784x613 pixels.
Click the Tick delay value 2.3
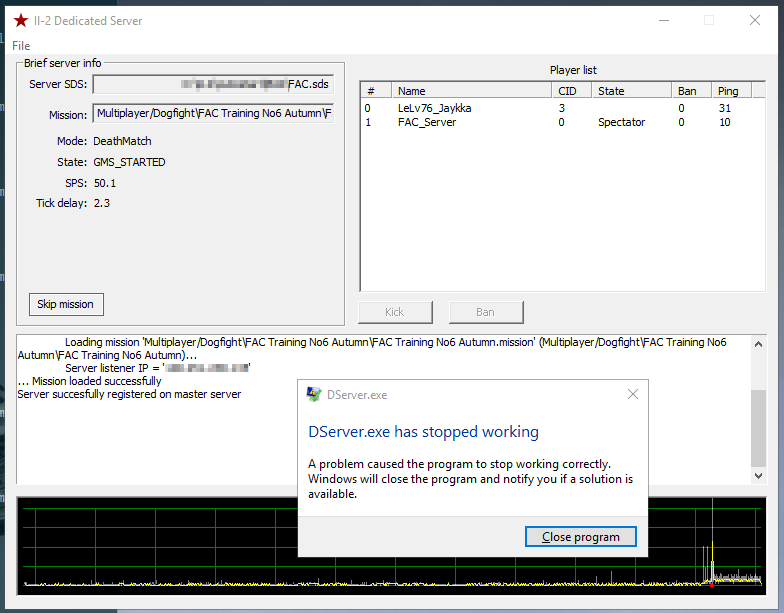click(102, 203)
